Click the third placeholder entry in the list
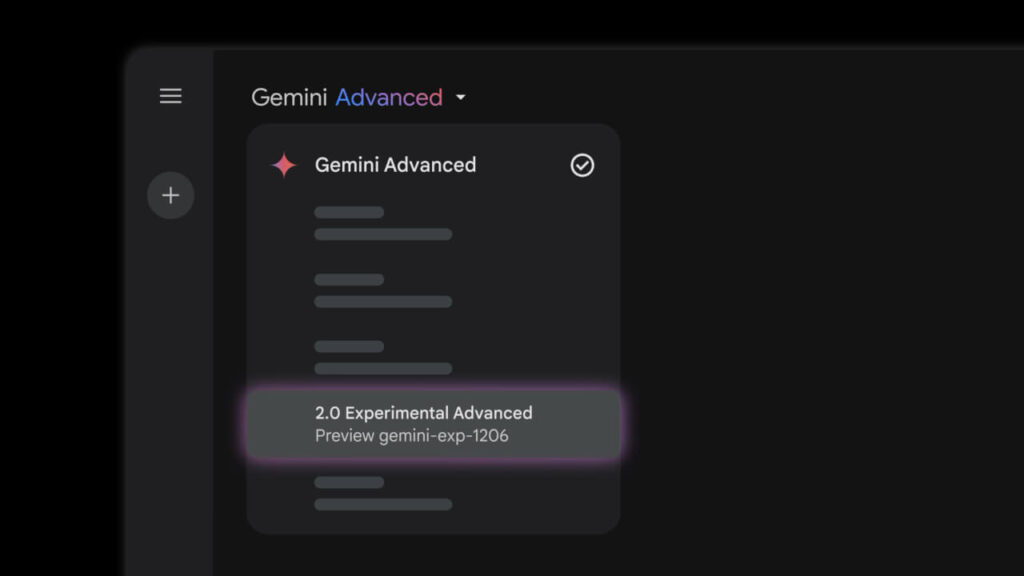 click(383, 357)
